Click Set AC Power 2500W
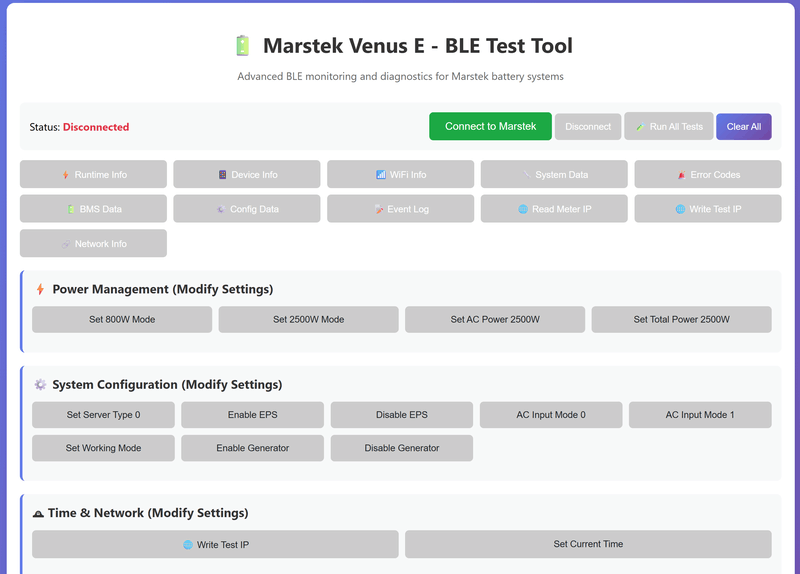Image resolution: width=800 pixels, height=574 pixels. (x=495, y=319)
